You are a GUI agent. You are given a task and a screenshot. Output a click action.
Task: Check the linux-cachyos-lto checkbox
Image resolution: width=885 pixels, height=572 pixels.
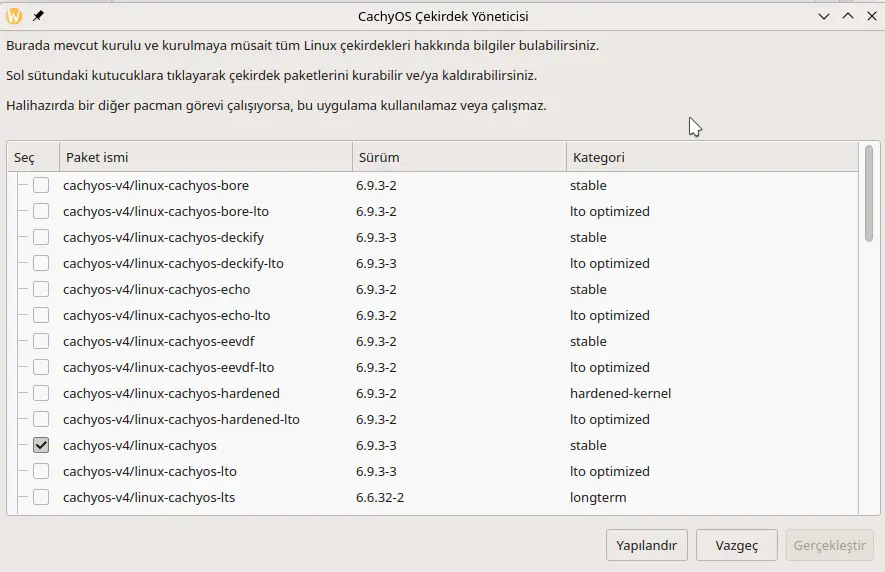pos(41,471)
